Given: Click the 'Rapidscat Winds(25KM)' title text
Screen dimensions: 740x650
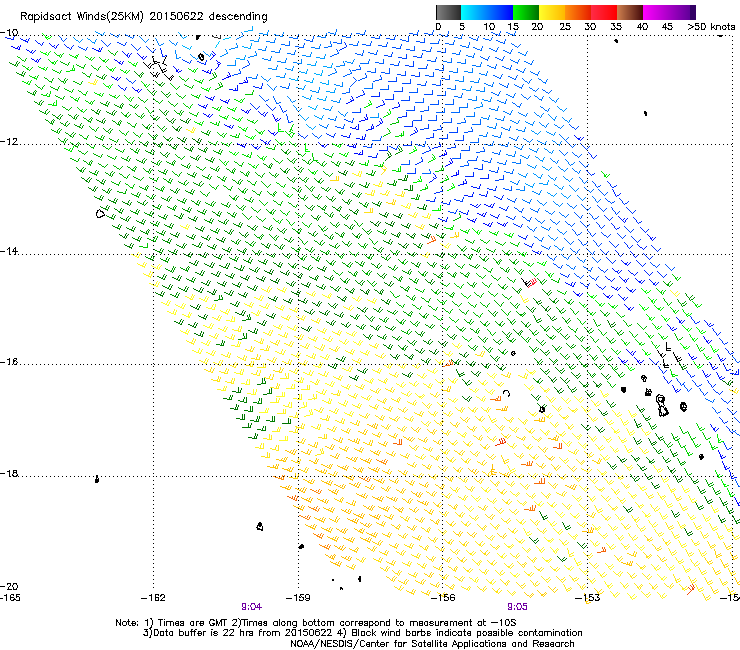Looking at the screenshot, I should tap(82, 17).
